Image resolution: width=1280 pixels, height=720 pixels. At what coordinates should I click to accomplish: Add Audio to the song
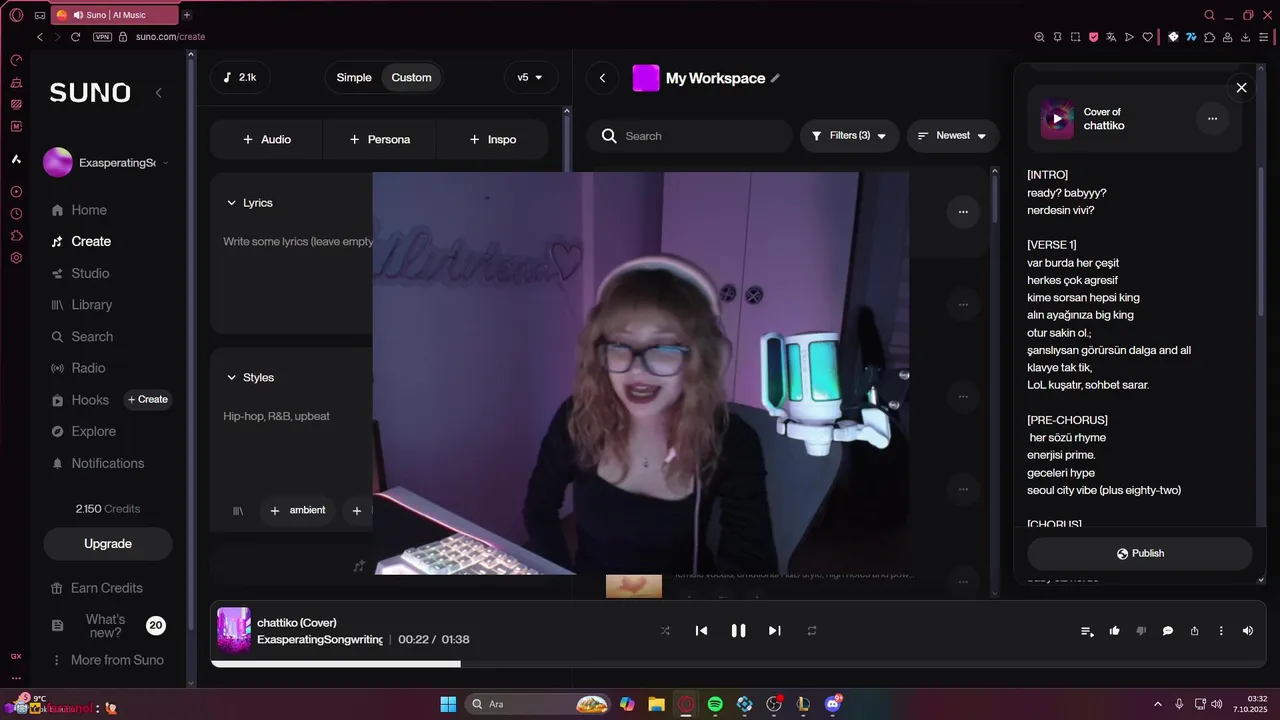tap(266, 140)
